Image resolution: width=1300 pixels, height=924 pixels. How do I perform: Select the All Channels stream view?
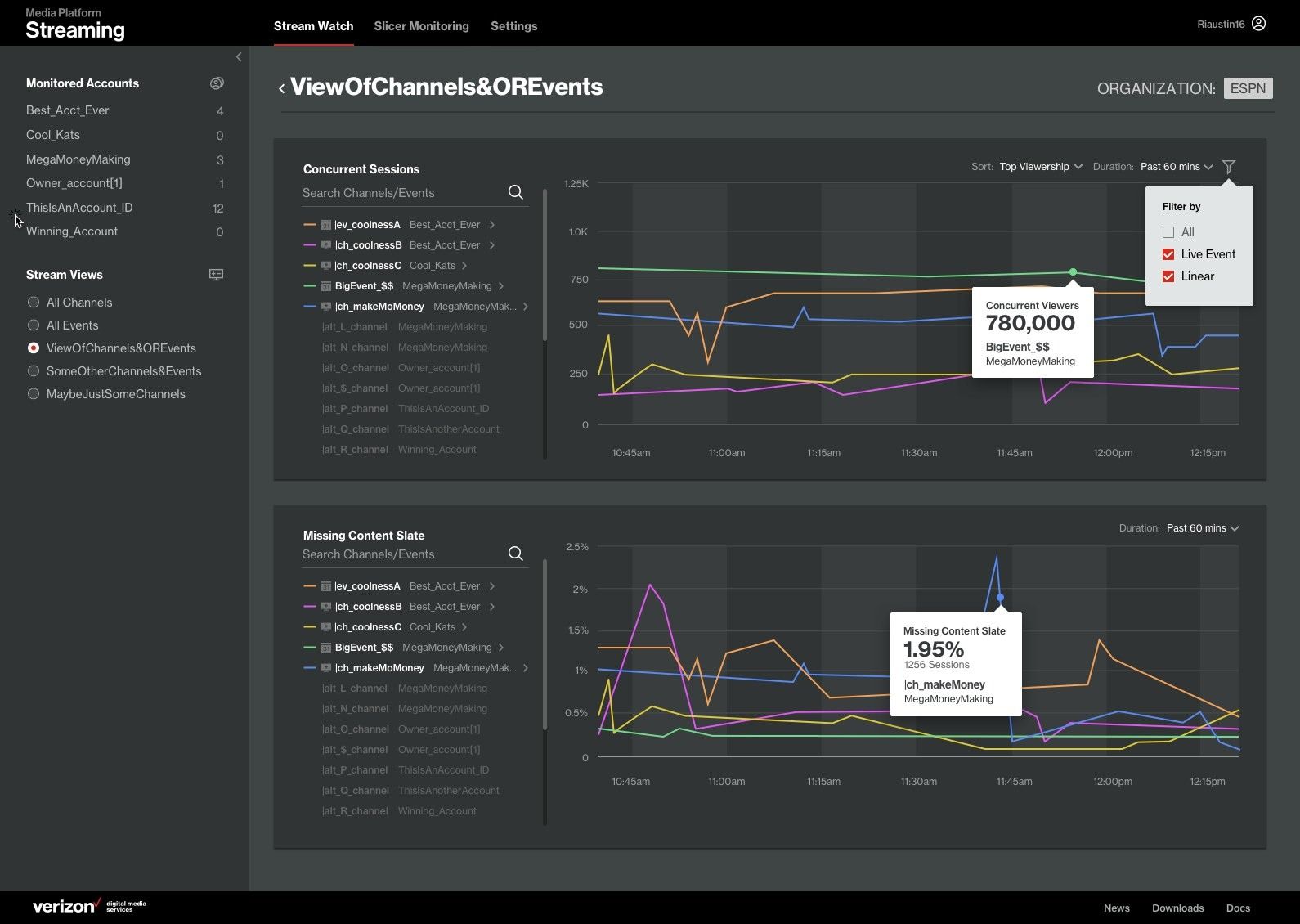pyautogui.click(x=34, y=303)
